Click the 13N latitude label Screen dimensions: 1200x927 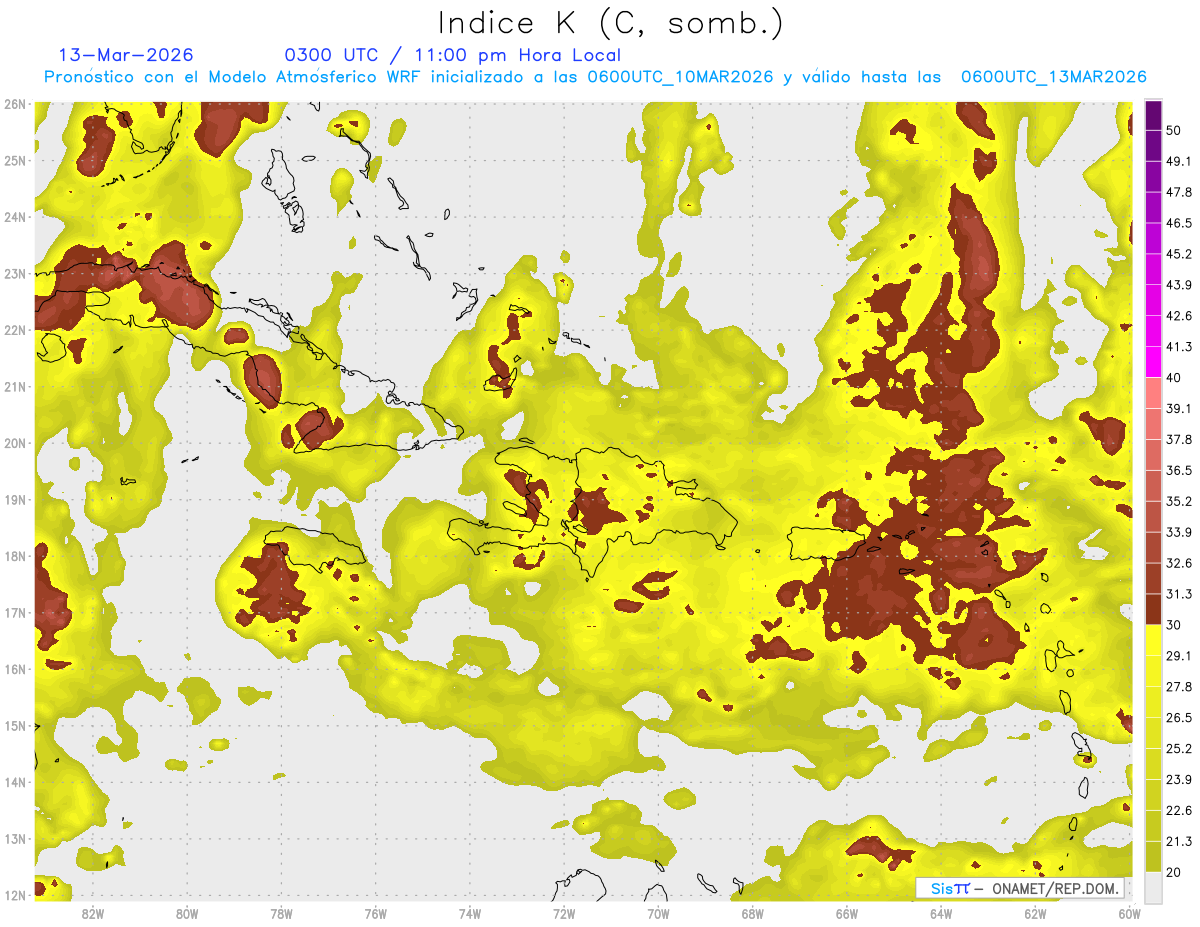(15, 838)
